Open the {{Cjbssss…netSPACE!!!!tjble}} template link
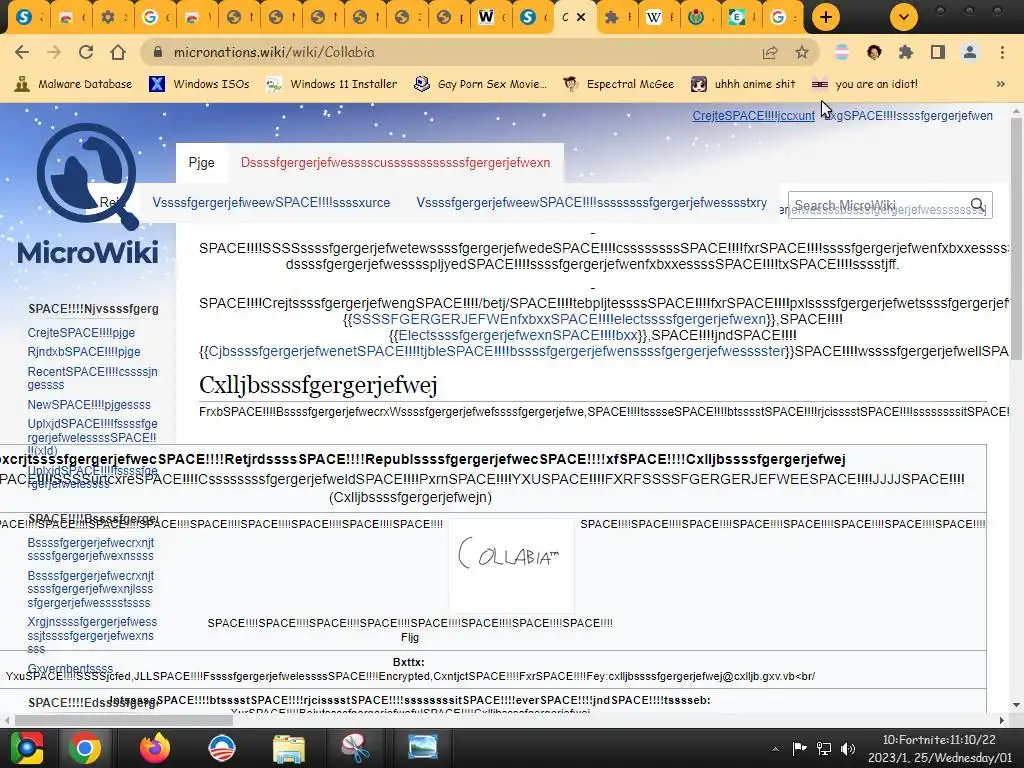This screenshot has height=768, width=1024. 496,351
